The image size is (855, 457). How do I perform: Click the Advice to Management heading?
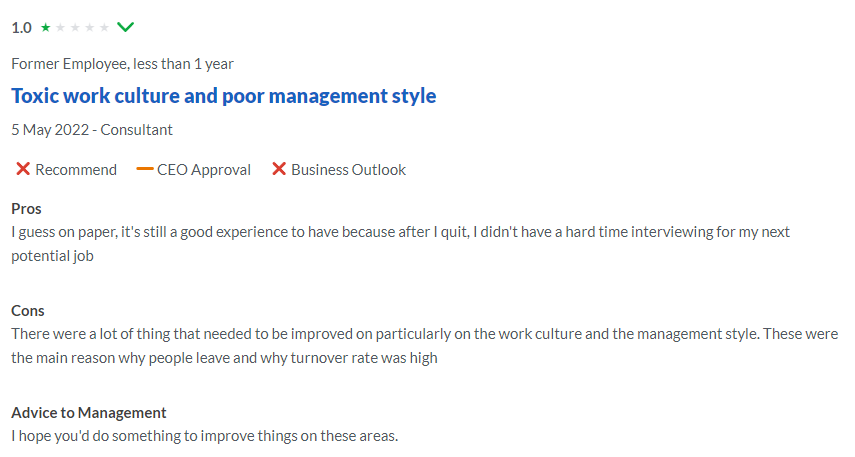(89, 413)
